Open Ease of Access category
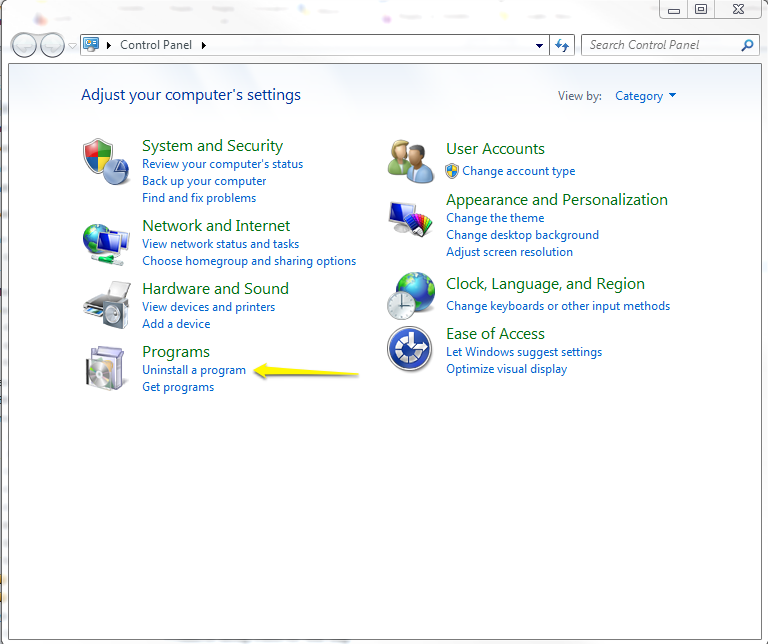 [495, 334]
